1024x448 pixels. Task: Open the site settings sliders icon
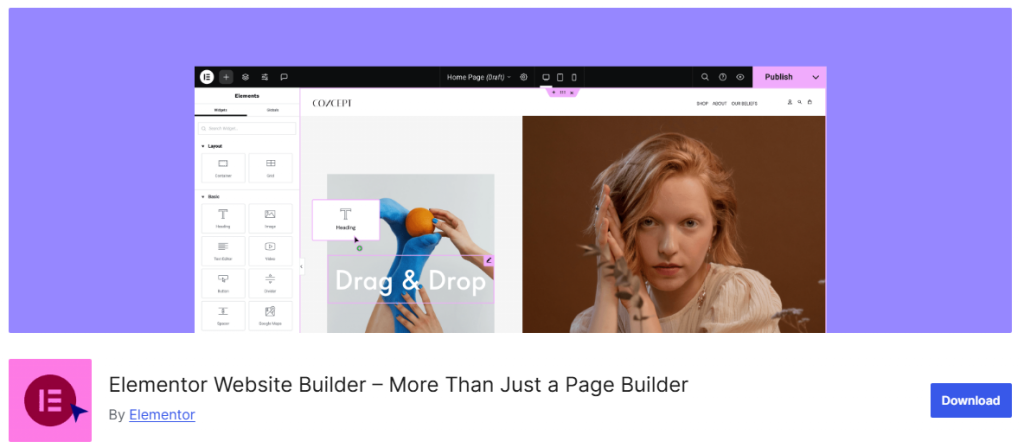[264, 77]
